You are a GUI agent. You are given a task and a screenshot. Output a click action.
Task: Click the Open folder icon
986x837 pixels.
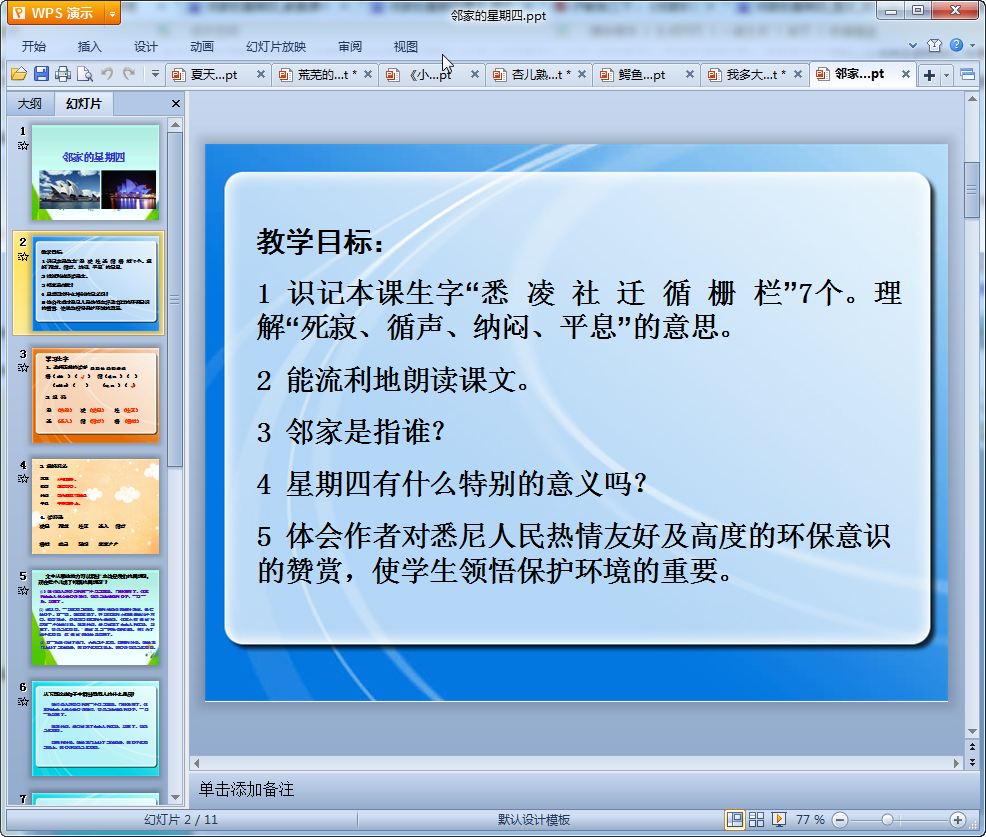click(x=18, y=74)
